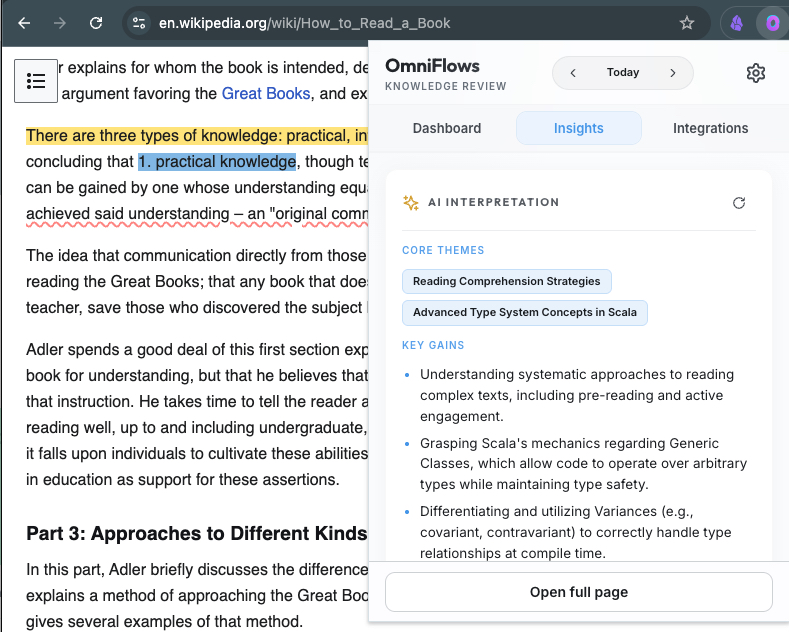Go forward in browser history
This screenshot has width=789, height=632.
(x=60, y=23)
